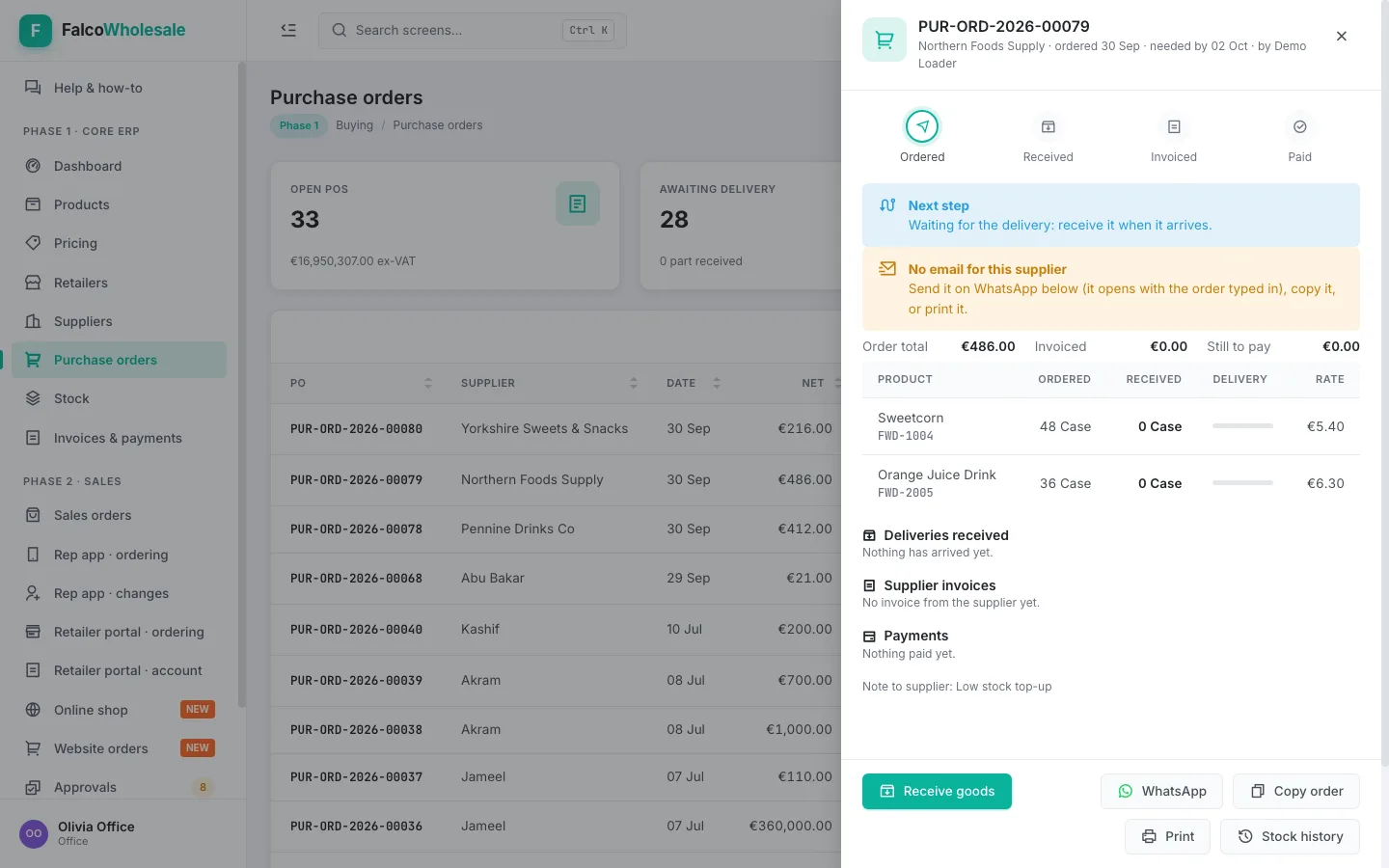Go to Suppliers in the sidebar

pyautogui.click(x=120, y=321)
